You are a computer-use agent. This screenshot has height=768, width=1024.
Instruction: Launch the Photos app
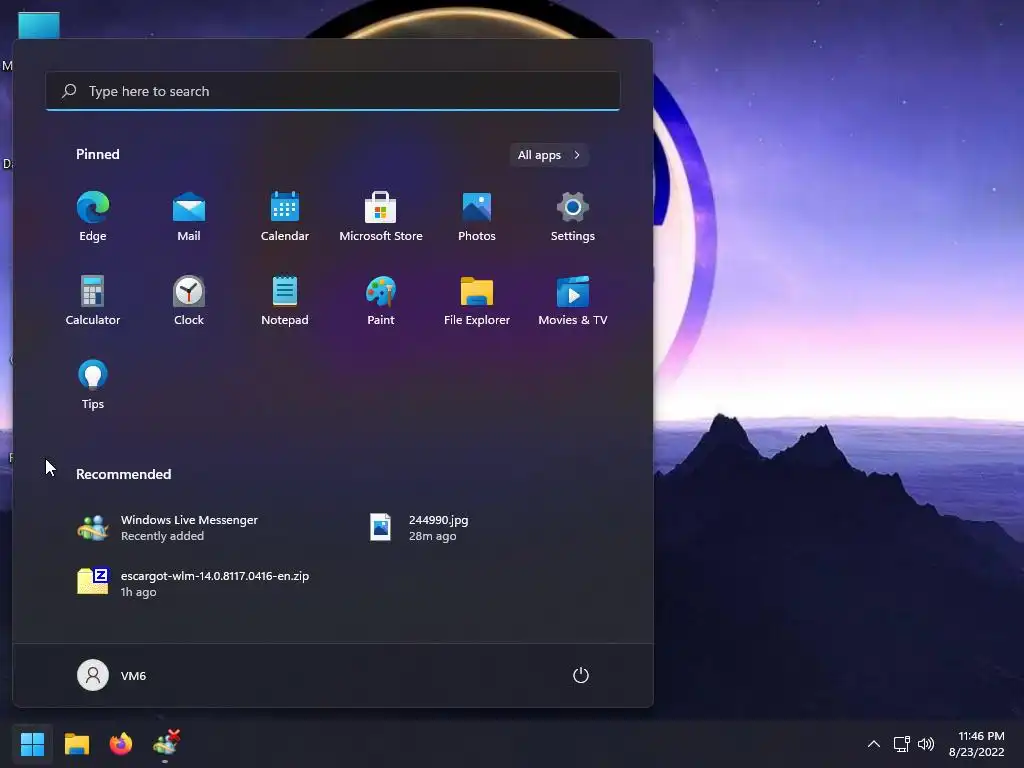click(477, 217)
